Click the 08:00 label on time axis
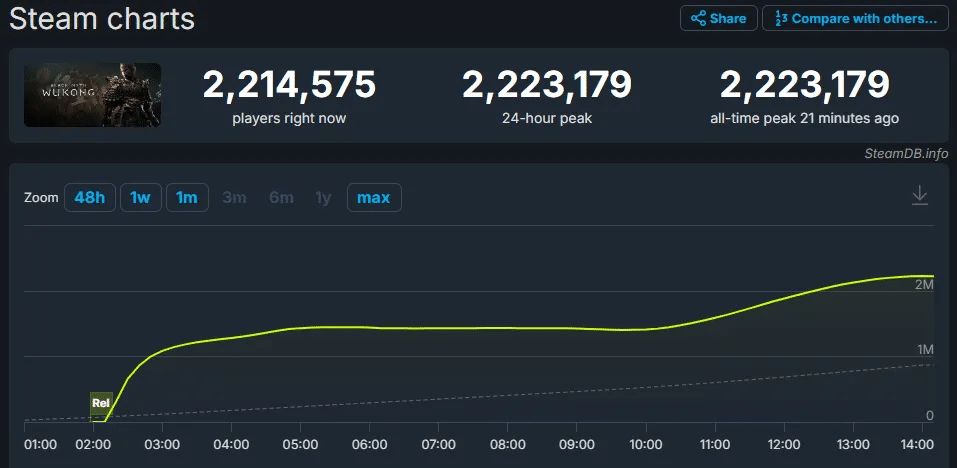The width and height of the screenshot is (957, 468). coord(508,443)
